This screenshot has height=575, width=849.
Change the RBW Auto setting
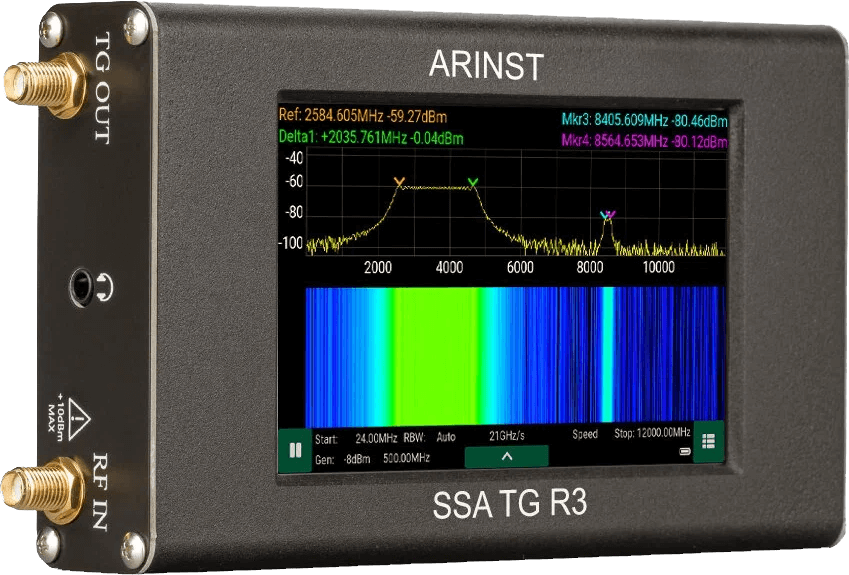[446, 437]
